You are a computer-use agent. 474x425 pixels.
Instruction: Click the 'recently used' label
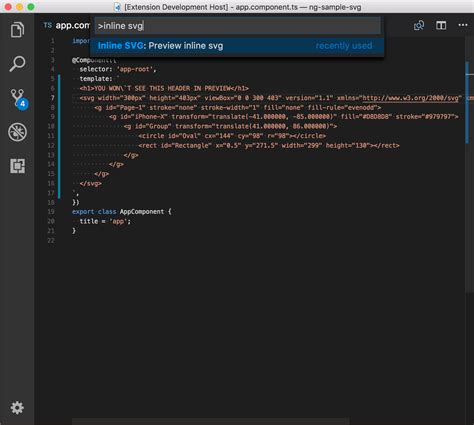(x=344, y=46)
